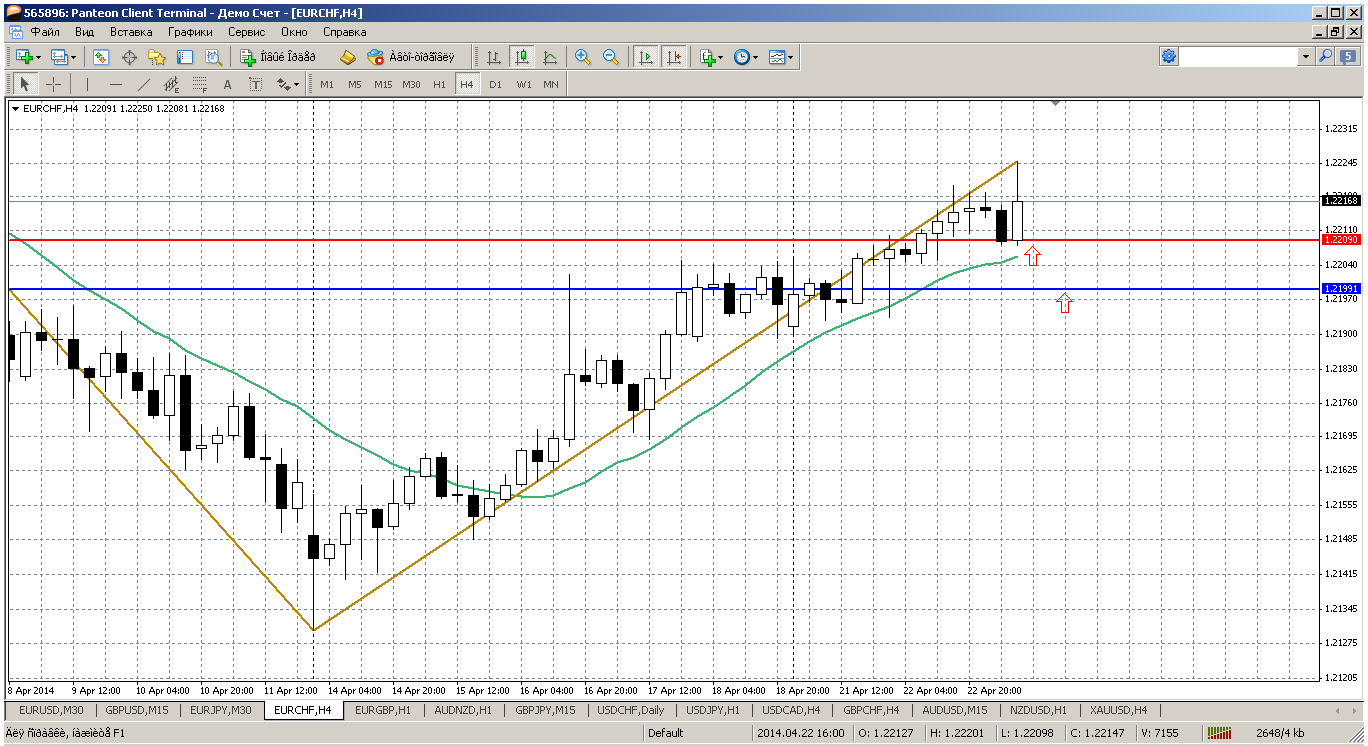The image size is (1368, 746).
Task: Switch chart to bar chart mode
Action: point(493,57)
